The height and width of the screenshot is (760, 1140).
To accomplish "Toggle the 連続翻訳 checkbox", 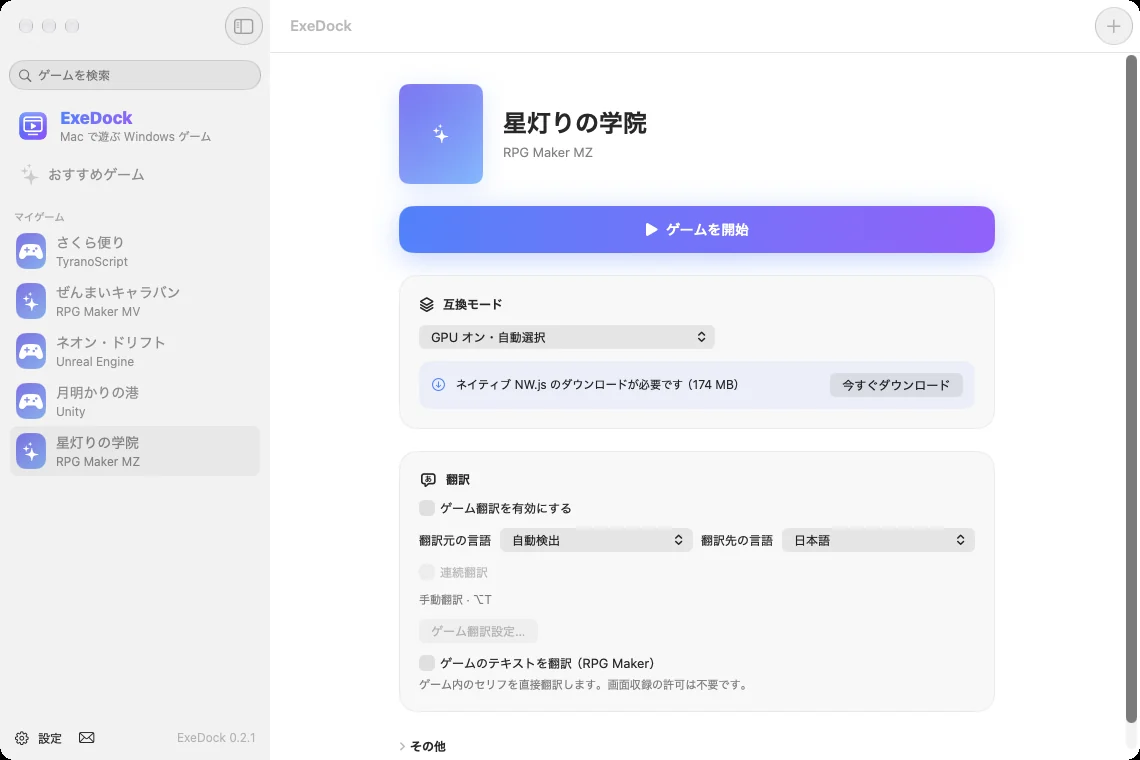I will 427,572.
